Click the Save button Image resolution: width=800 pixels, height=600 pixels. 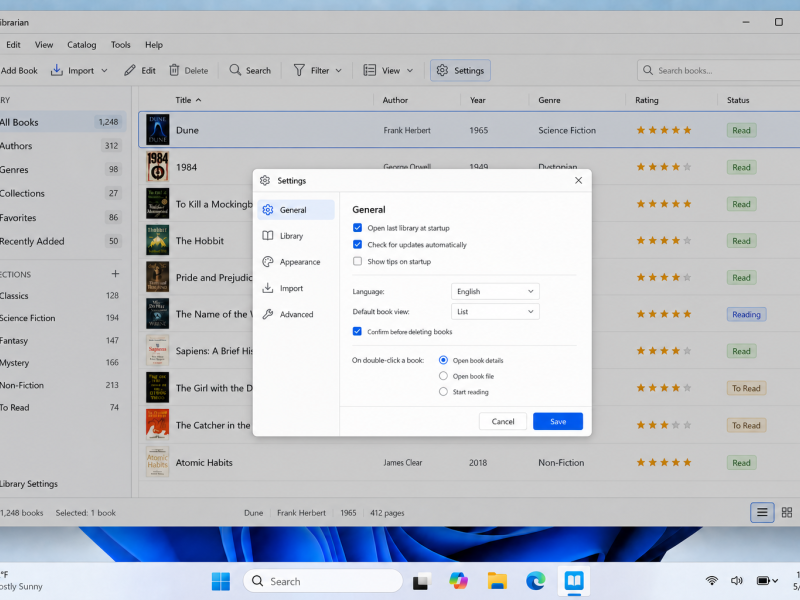coord(558,421)
